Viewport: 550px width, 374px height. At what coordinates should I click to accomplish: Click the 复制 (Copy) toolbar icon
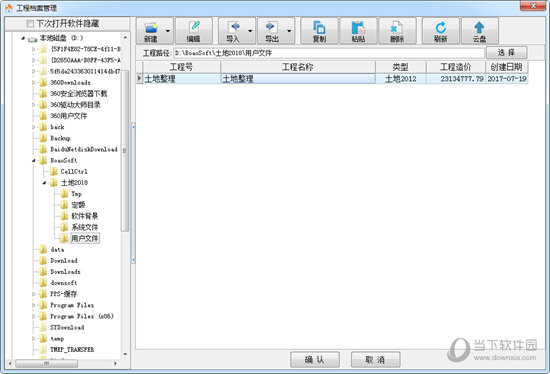(x=319, y=31)
